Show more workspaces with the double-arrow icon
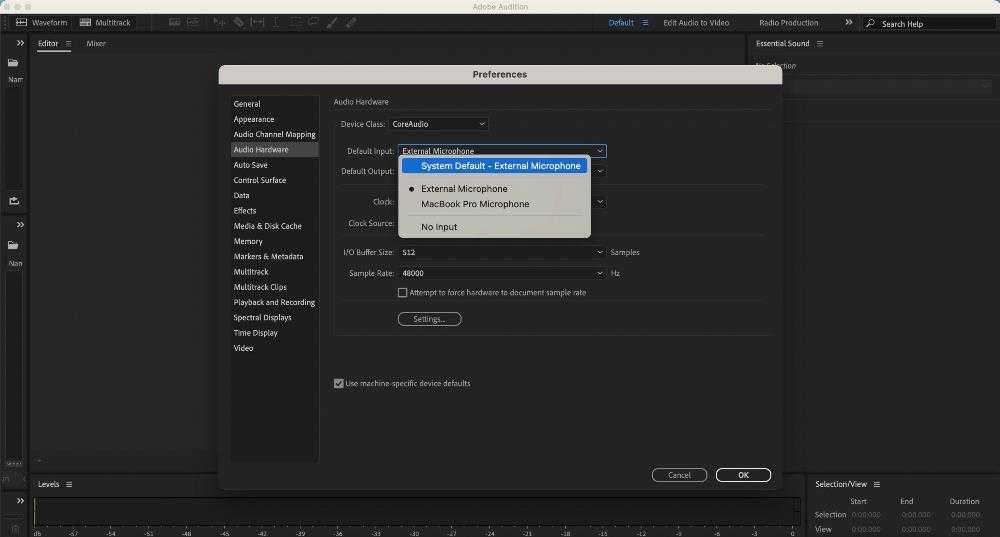This screenshot has height=537, width=1000. pyautogui.click(x=849, y=22)
